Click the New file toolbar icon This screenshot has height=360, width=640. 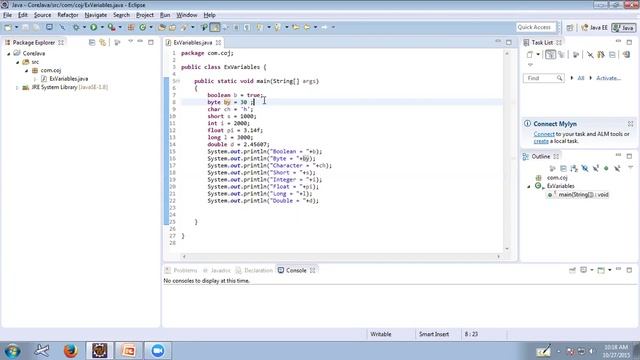point(8,27)
